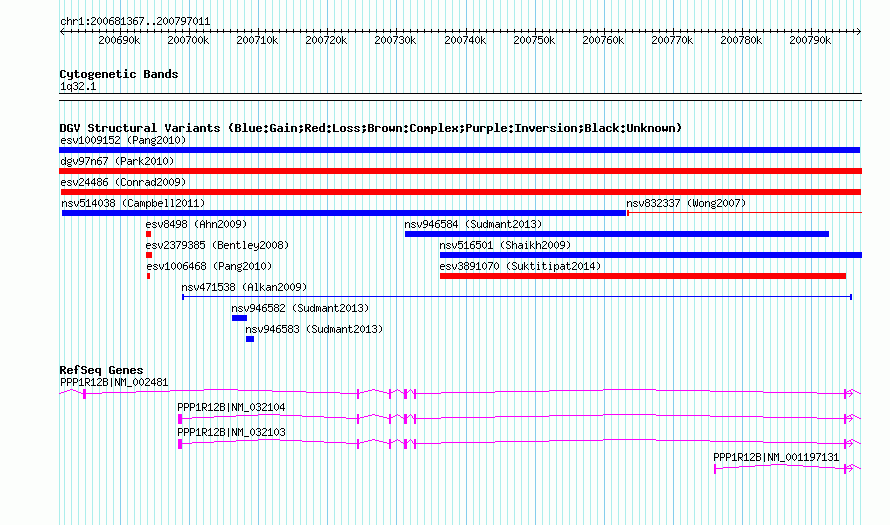Click the RefSeq Genes track heading
The width and height of the screenshot is (890, 525).
(x=101, y=370)
